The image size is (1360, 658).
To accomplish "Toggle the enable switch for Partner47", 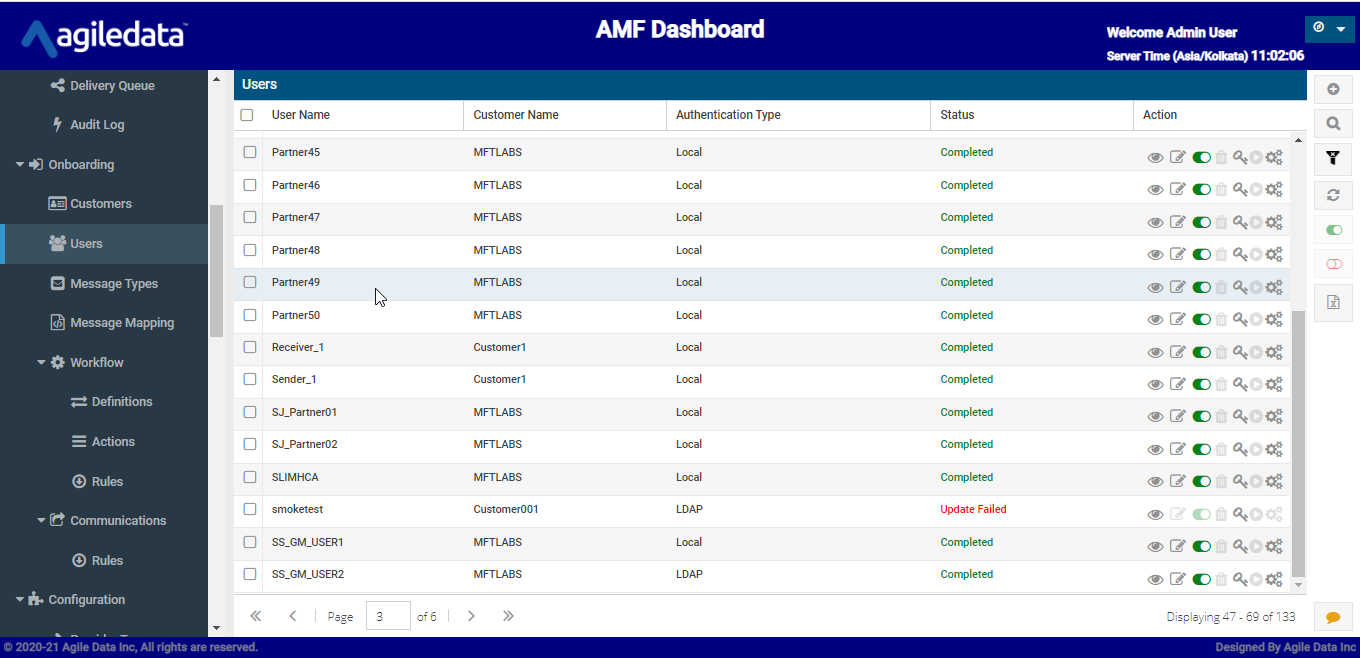I will click(x=1201, y=223).
